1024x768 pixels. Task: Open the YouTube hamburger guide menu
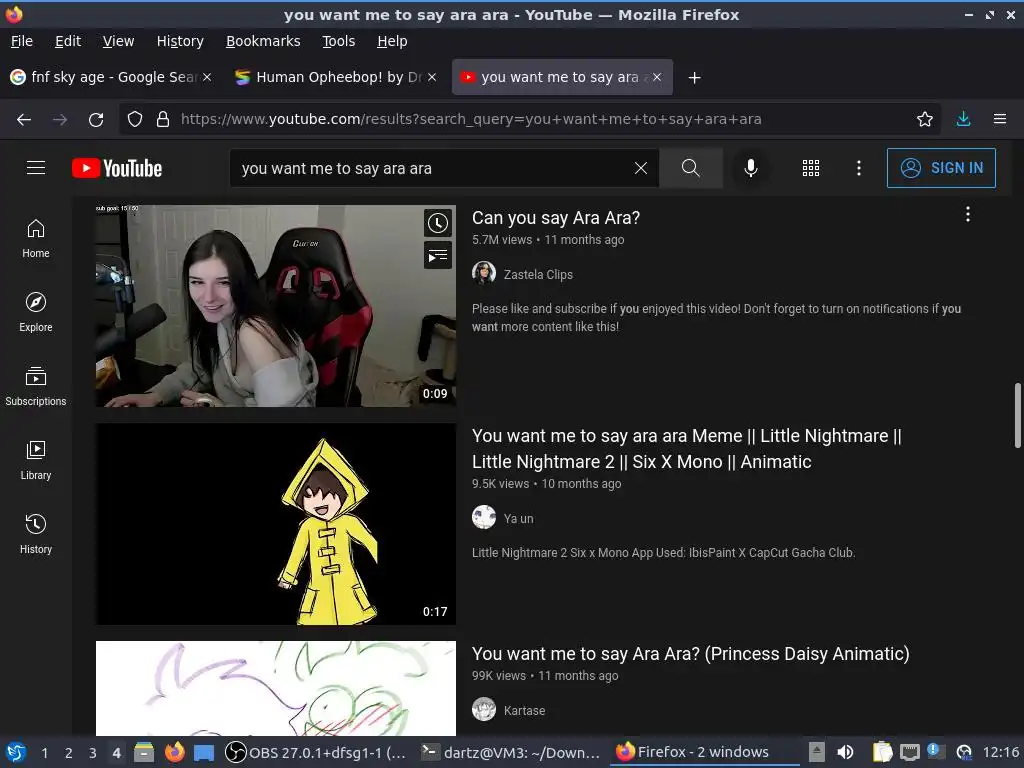(36, 168)
